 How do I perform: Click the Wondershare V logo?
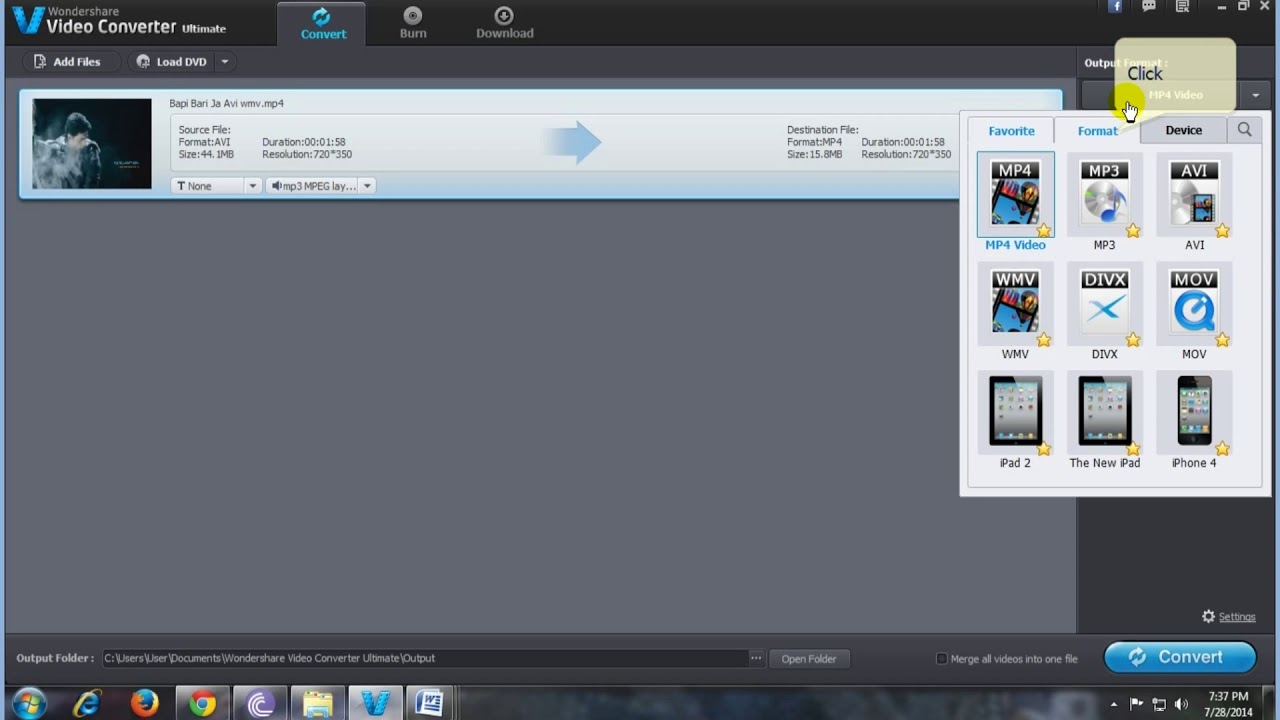coord(26,20)
